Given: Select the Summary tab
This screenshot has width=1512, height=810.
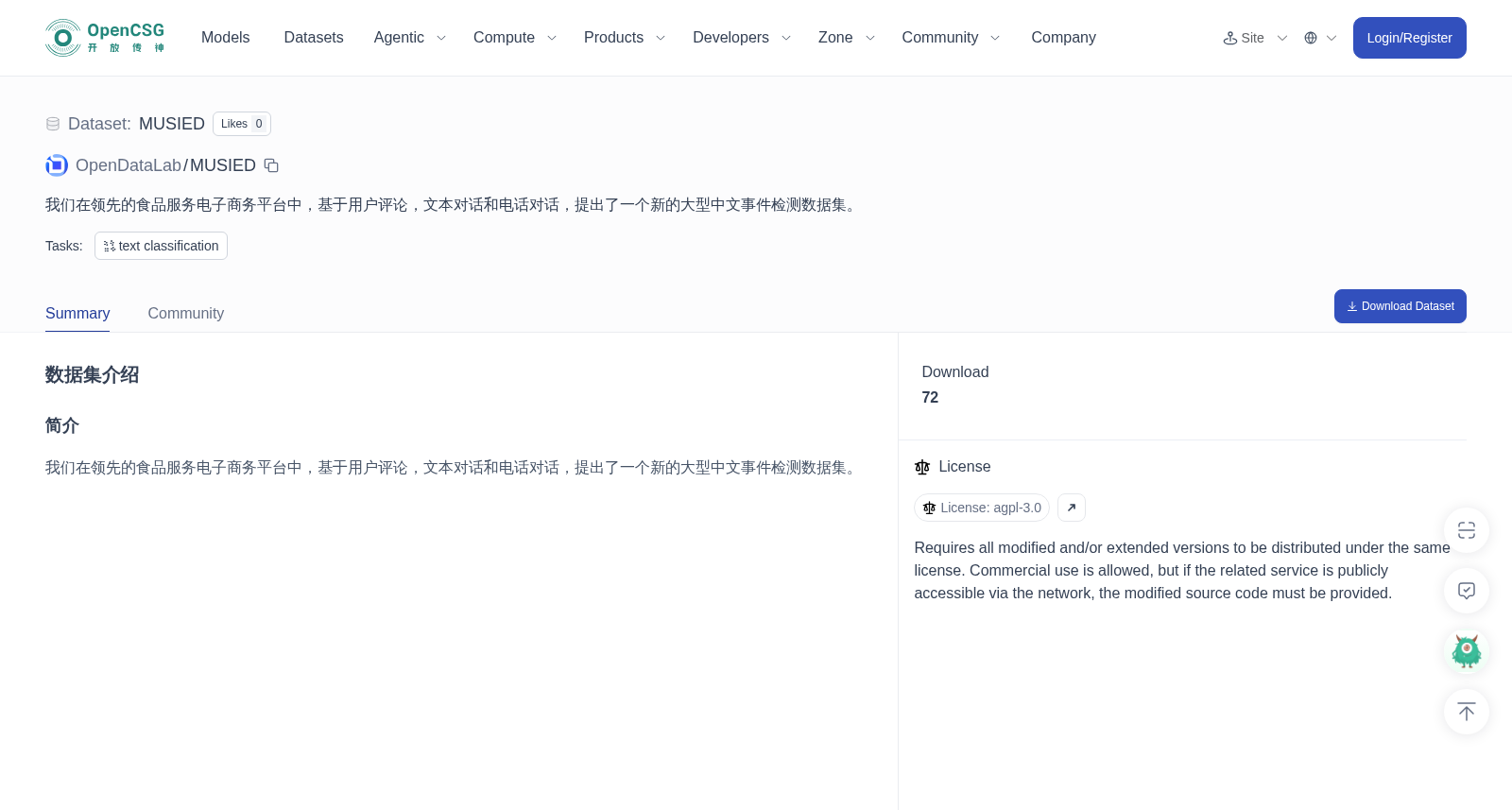Looking at the screenshot, I should coord(77,314).
